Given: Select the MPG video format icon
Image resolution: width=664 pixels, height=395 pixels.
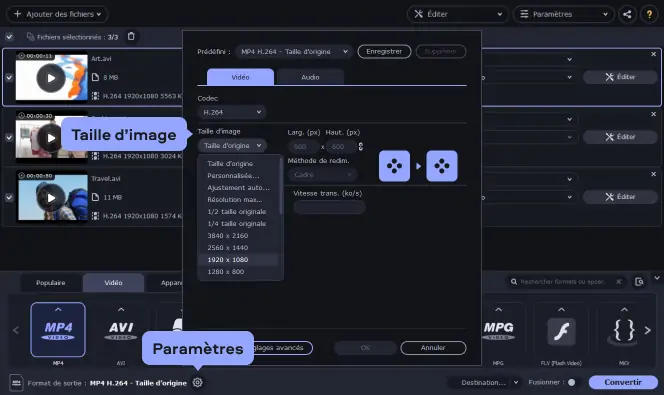Looking at the screenshot, I should pyautogui.click(x=498, y=330).
